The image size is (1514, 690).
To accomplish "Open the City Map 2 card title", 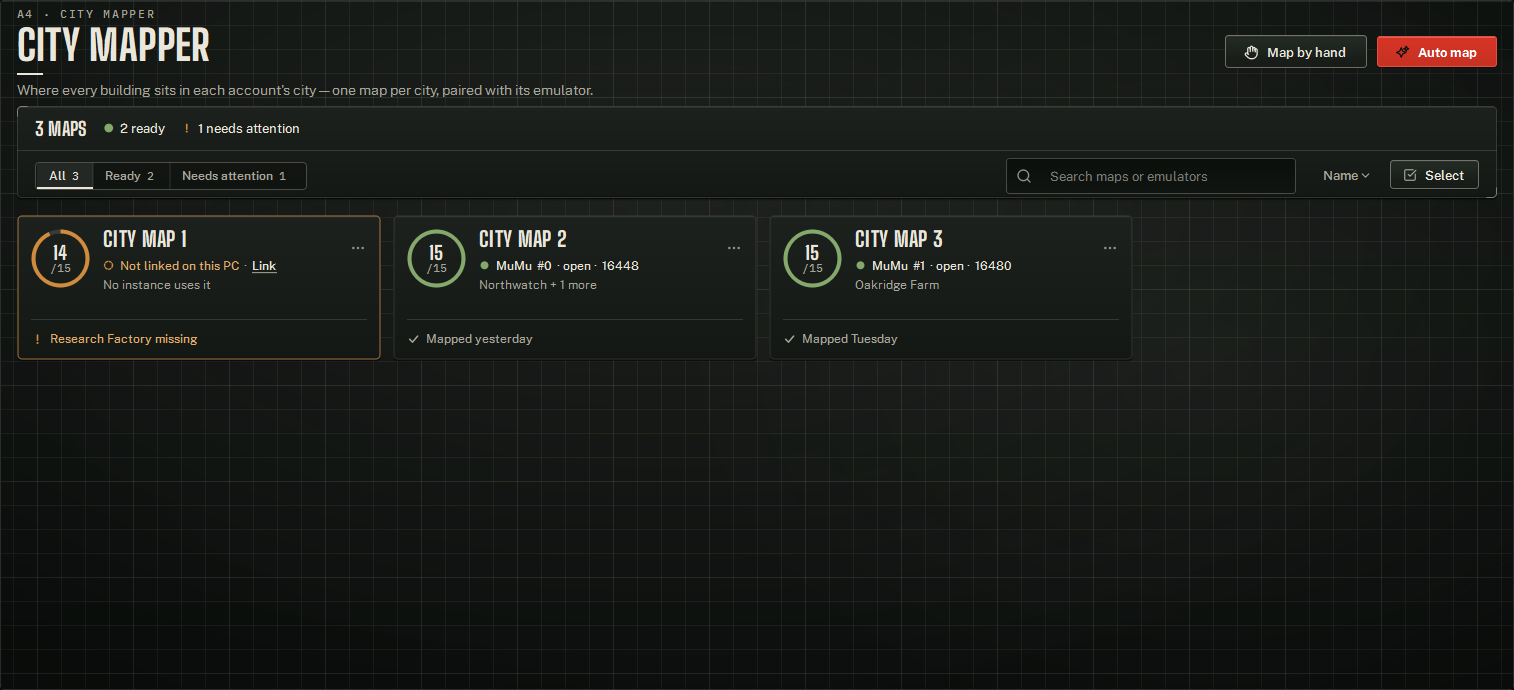I will 523,239.
